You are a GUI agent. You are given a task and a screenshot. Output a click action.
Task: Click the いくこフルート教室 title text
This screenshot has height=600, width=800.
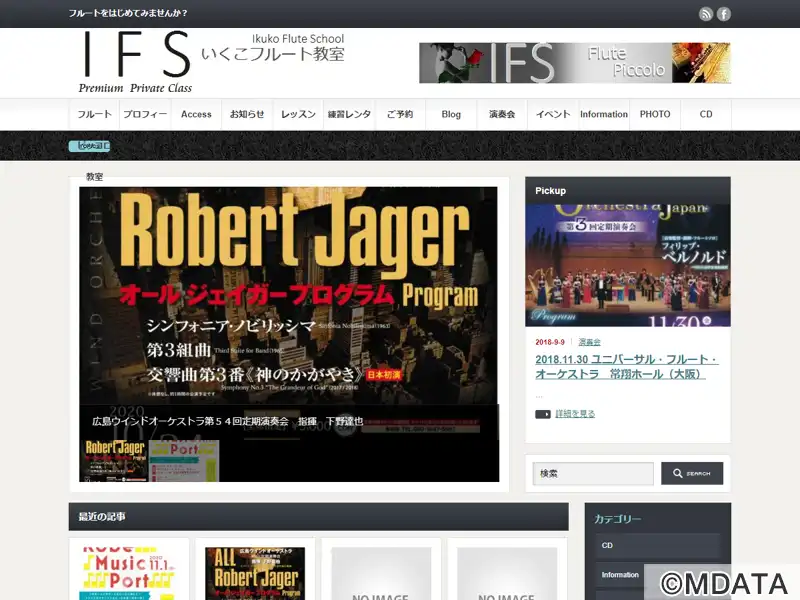point(273,54)
